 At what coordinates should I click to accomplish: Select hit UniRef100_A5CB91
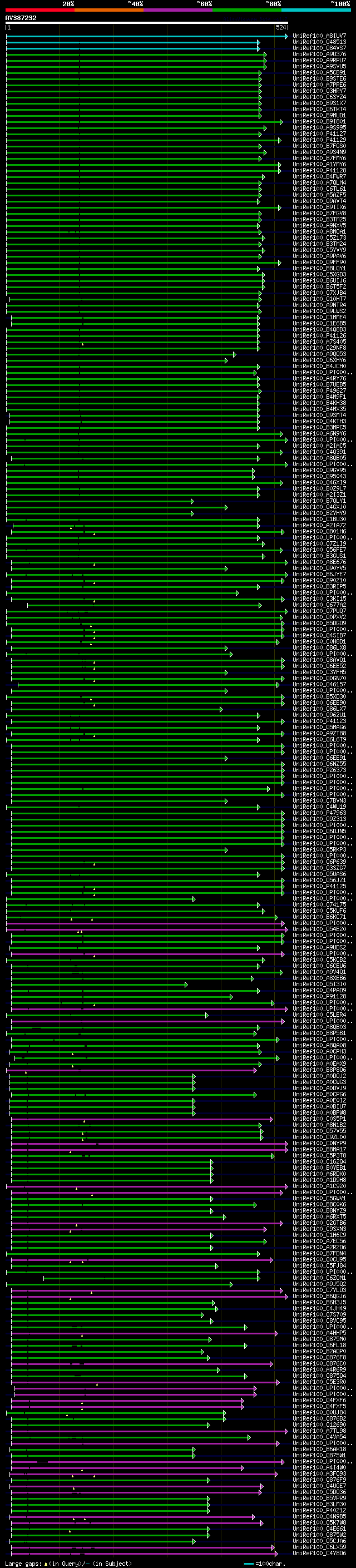pos(319,72)
